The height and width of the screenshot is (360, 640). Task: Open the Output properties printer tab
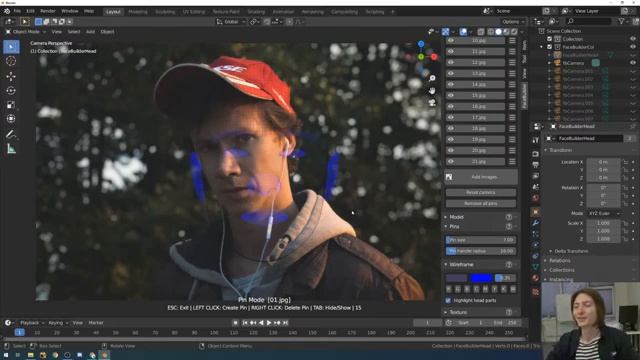point(536,165)
